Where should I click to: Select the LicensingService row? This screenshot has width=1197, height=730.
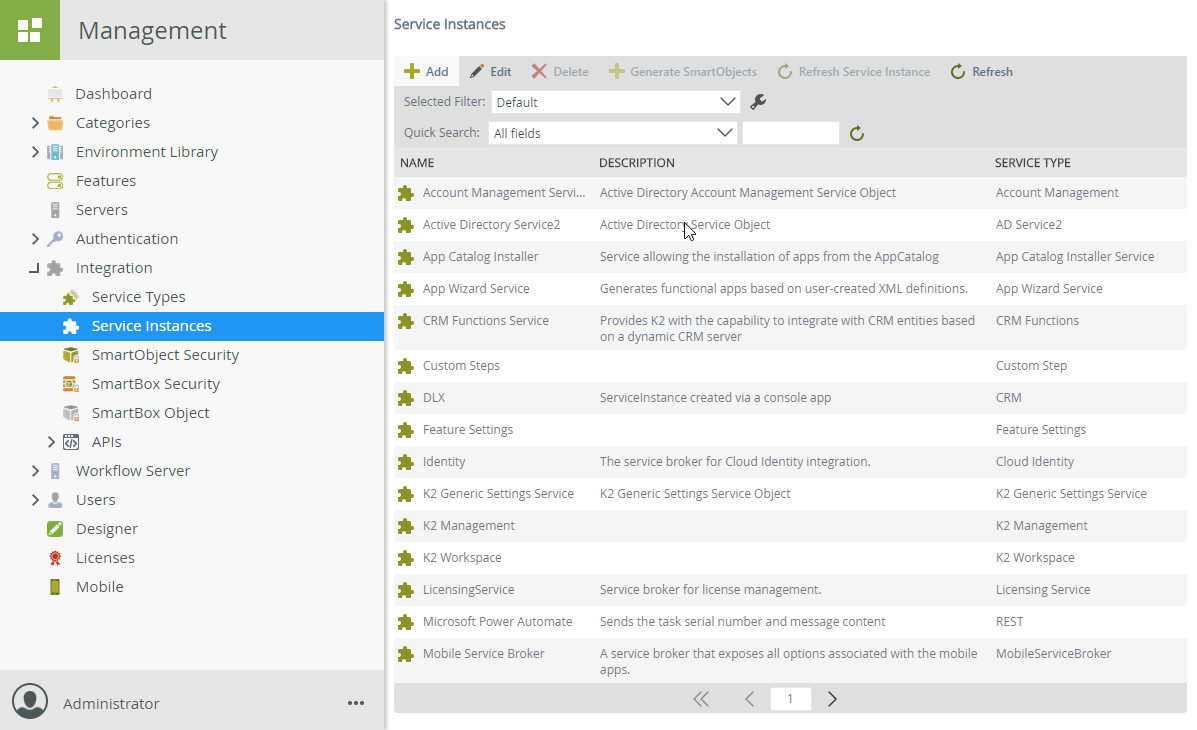pyautogui.click(x=790, y=589)
